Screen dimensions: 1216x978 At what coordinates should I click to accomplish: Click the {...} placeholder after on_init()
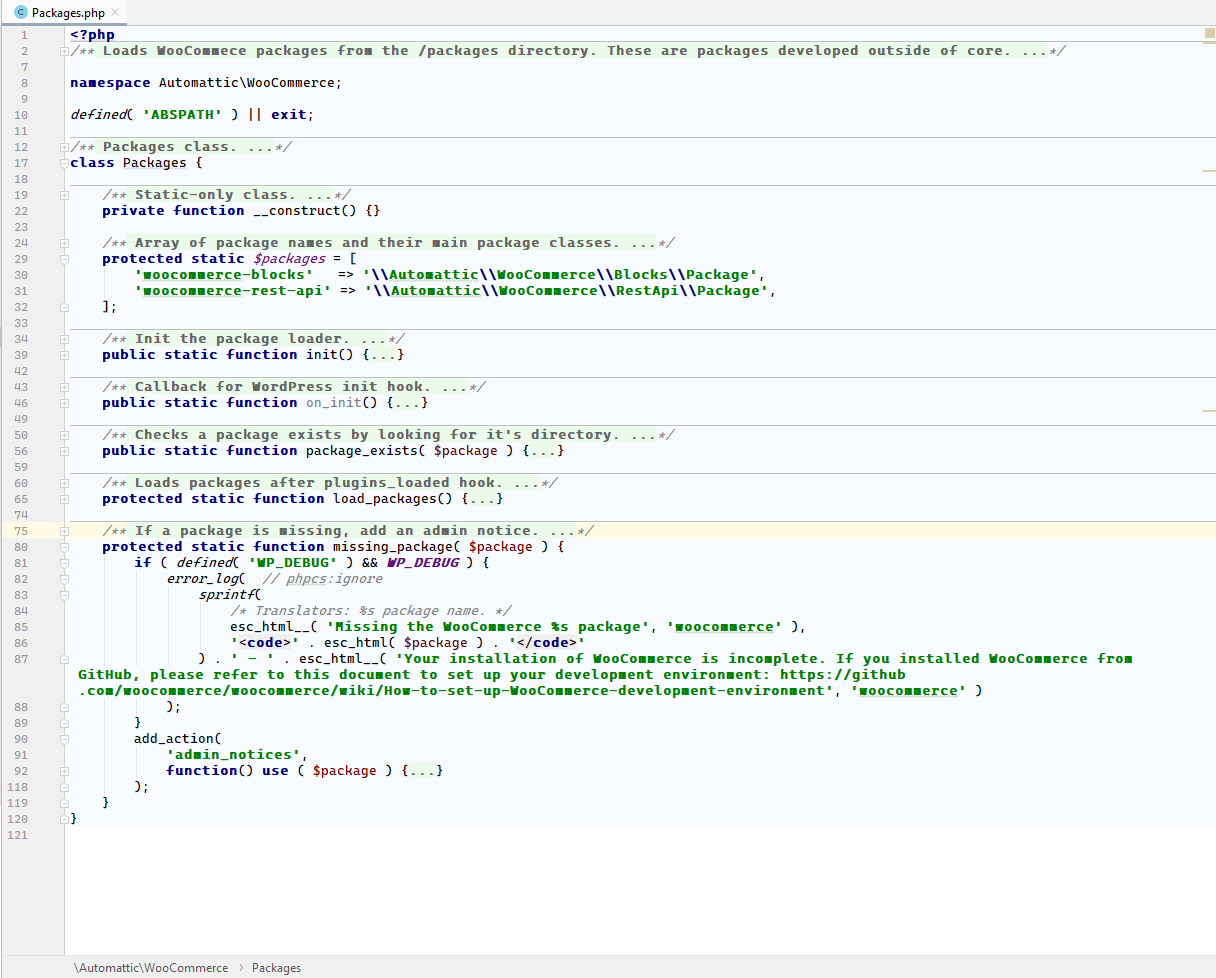tap(408, 403)
